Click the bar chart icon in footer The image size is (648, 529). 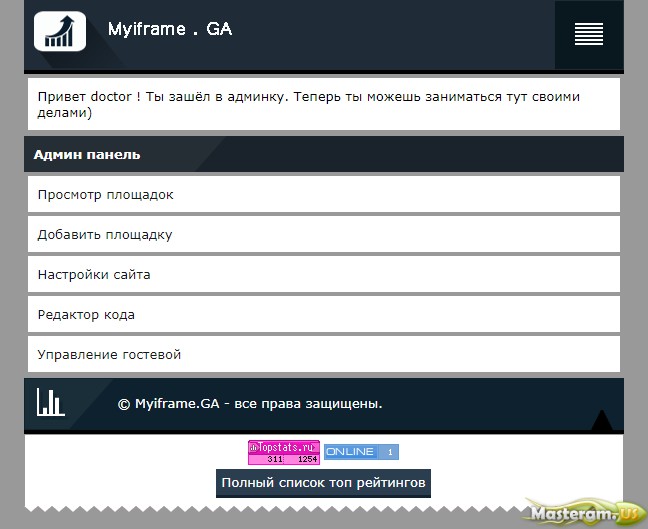coord(50,402)
